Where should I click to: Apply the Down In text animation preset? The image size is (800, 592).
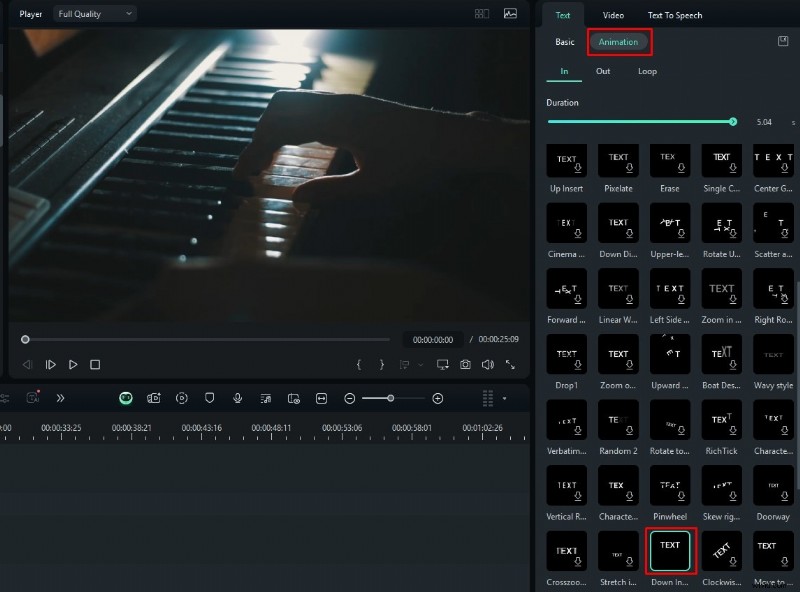[669, 550]
